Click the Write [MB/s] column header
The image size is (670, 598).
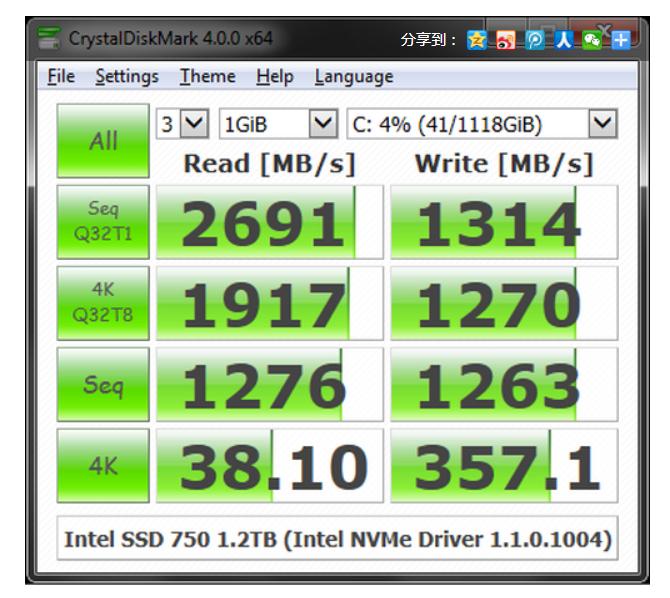tap(504, 164)
